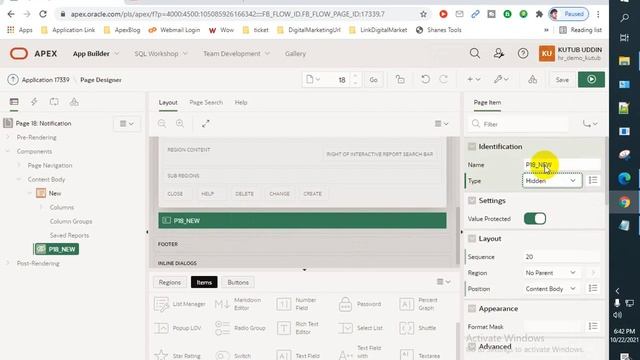Image resolution: width=640 pixels, height=360 pixels.
Task: Select the Page Item tab
Action: click(x=487, y=102)
